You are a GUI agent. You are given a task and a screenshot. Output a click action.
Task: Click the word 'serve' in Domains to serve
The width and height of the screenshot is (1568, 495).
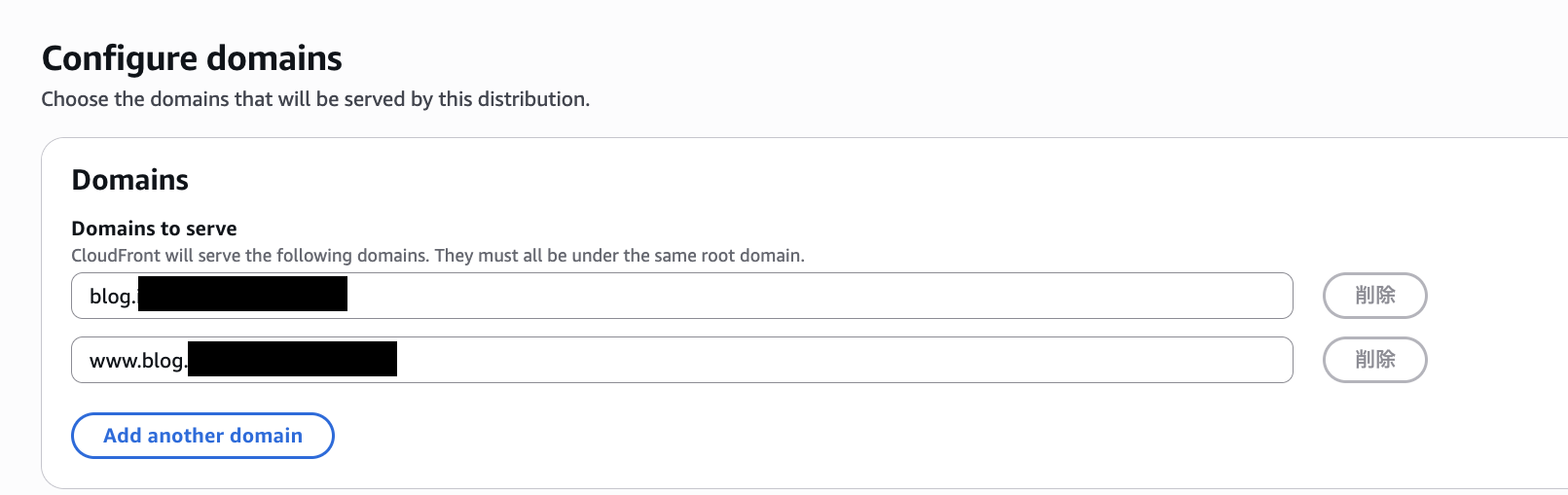[211, 229]
